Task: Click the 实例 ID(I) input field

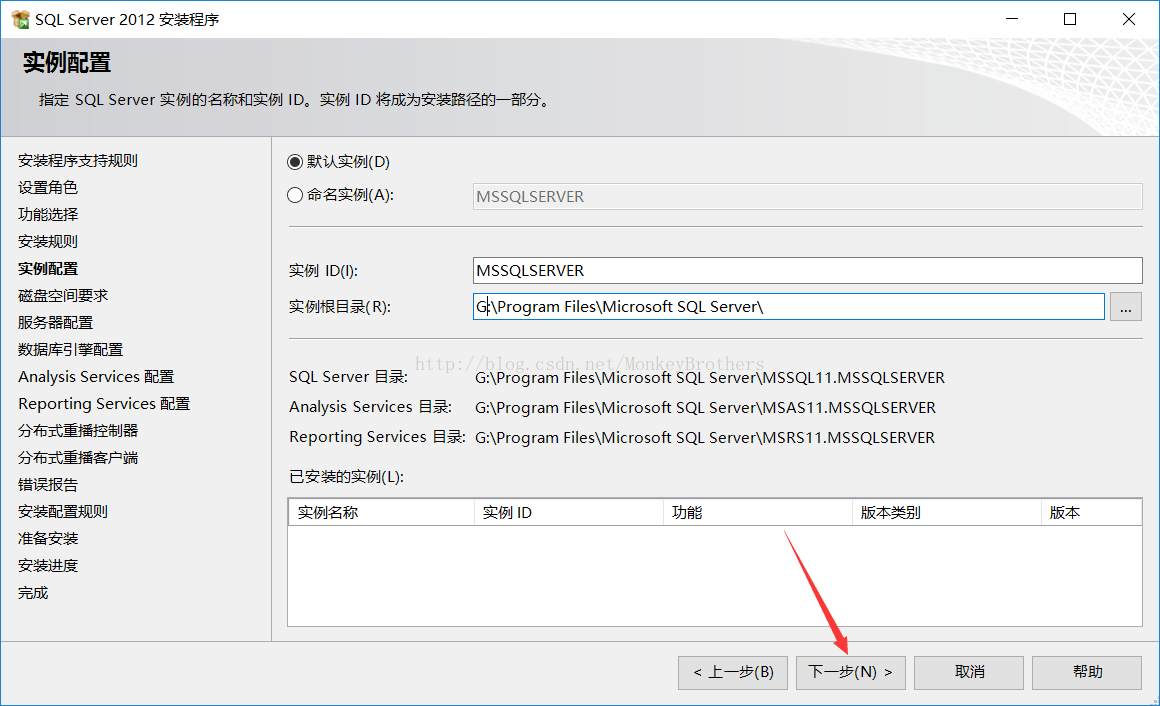Action: [x=807, y=271]
